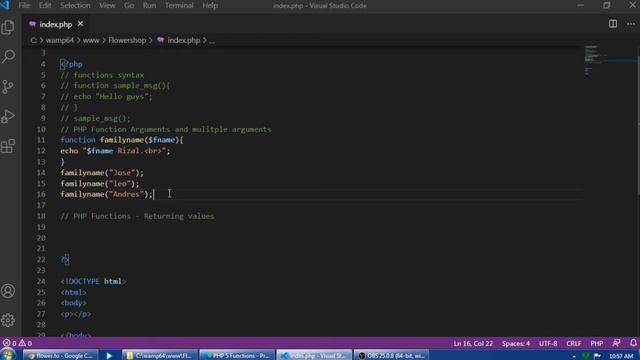Screen dimensions: 640x360
Task: Open the Accounts menu icon
Action: click(x=8, y=291)
